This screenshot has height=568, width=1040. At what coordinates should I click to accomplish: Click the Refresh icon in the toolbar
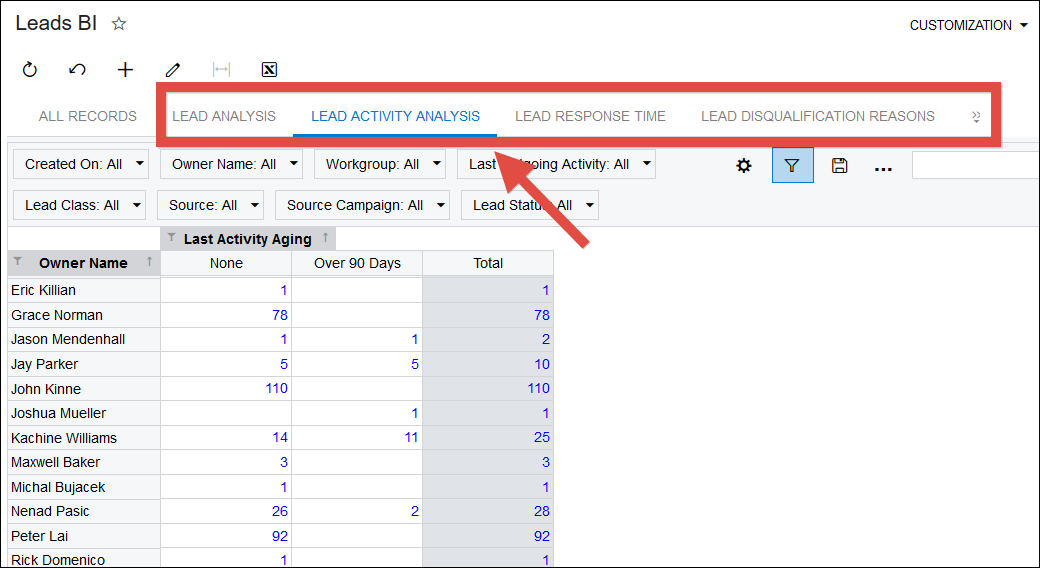[30, 69]
